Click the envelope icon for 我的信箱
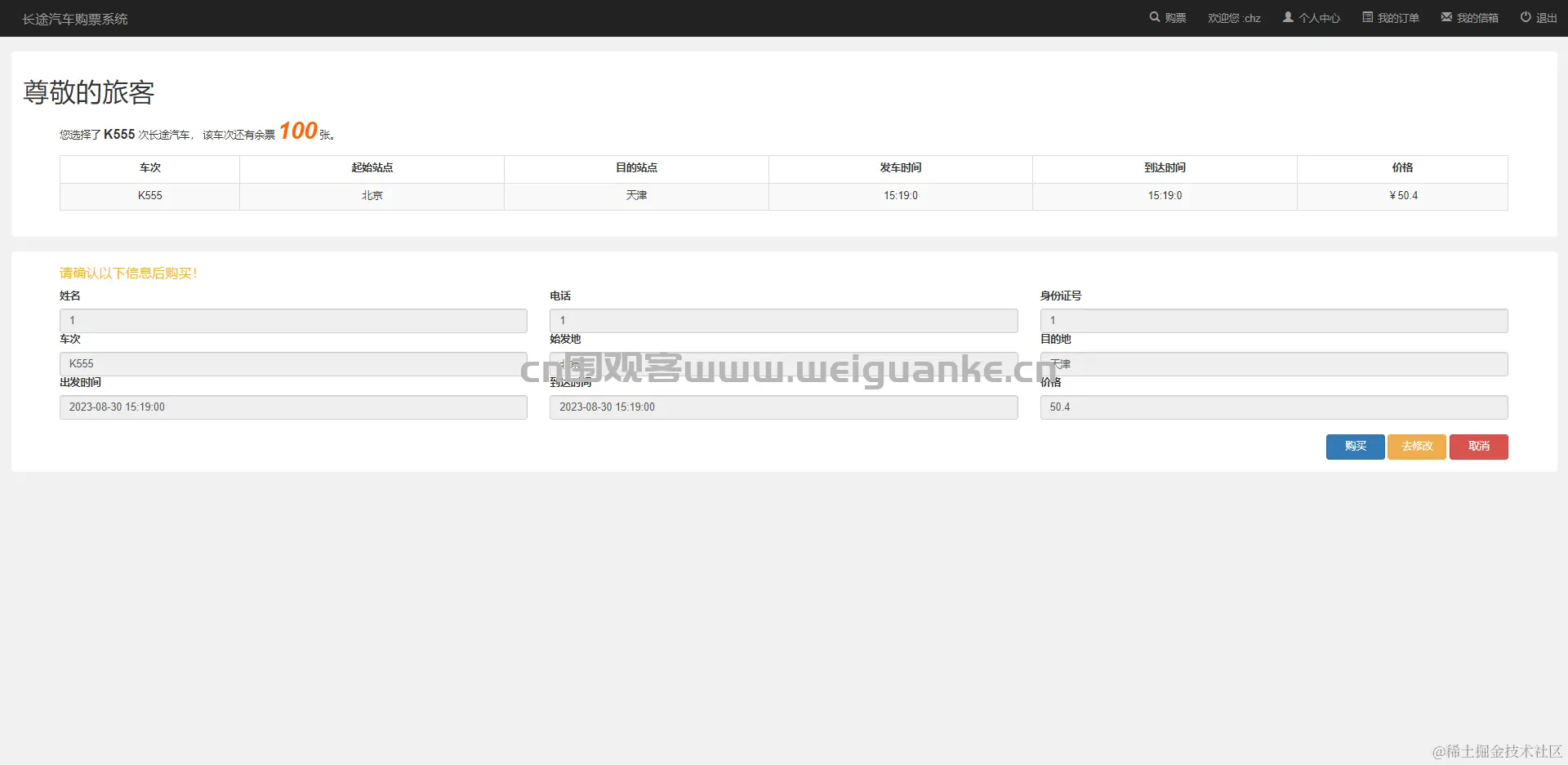This screenshot has height=765, width=1568. coord(1446,17)
